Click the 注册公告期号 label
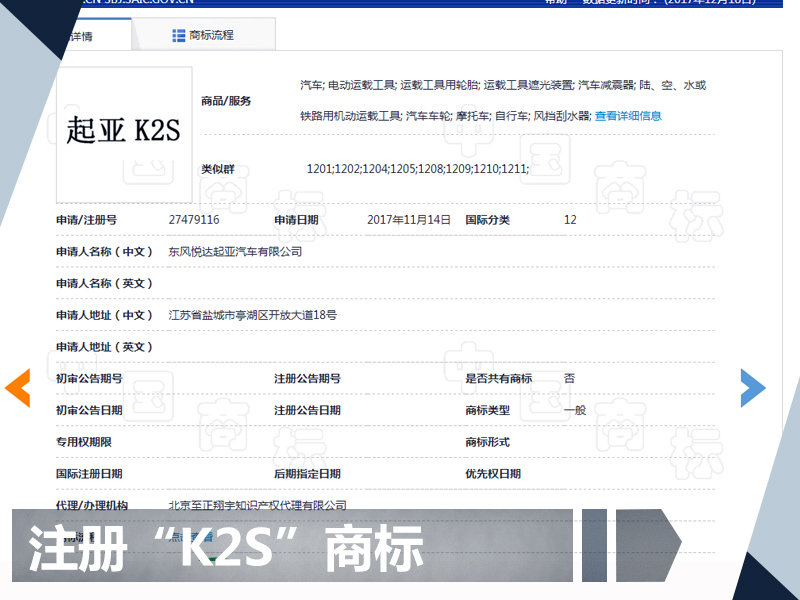This screenshot has height=600, width=800. [308, 379]
